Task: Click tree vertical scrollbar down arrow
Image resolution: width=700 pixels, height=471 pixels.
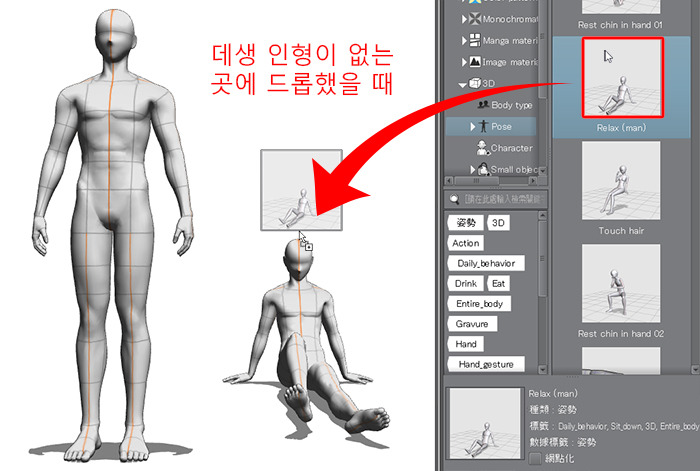Action: [x=542, y=170]
